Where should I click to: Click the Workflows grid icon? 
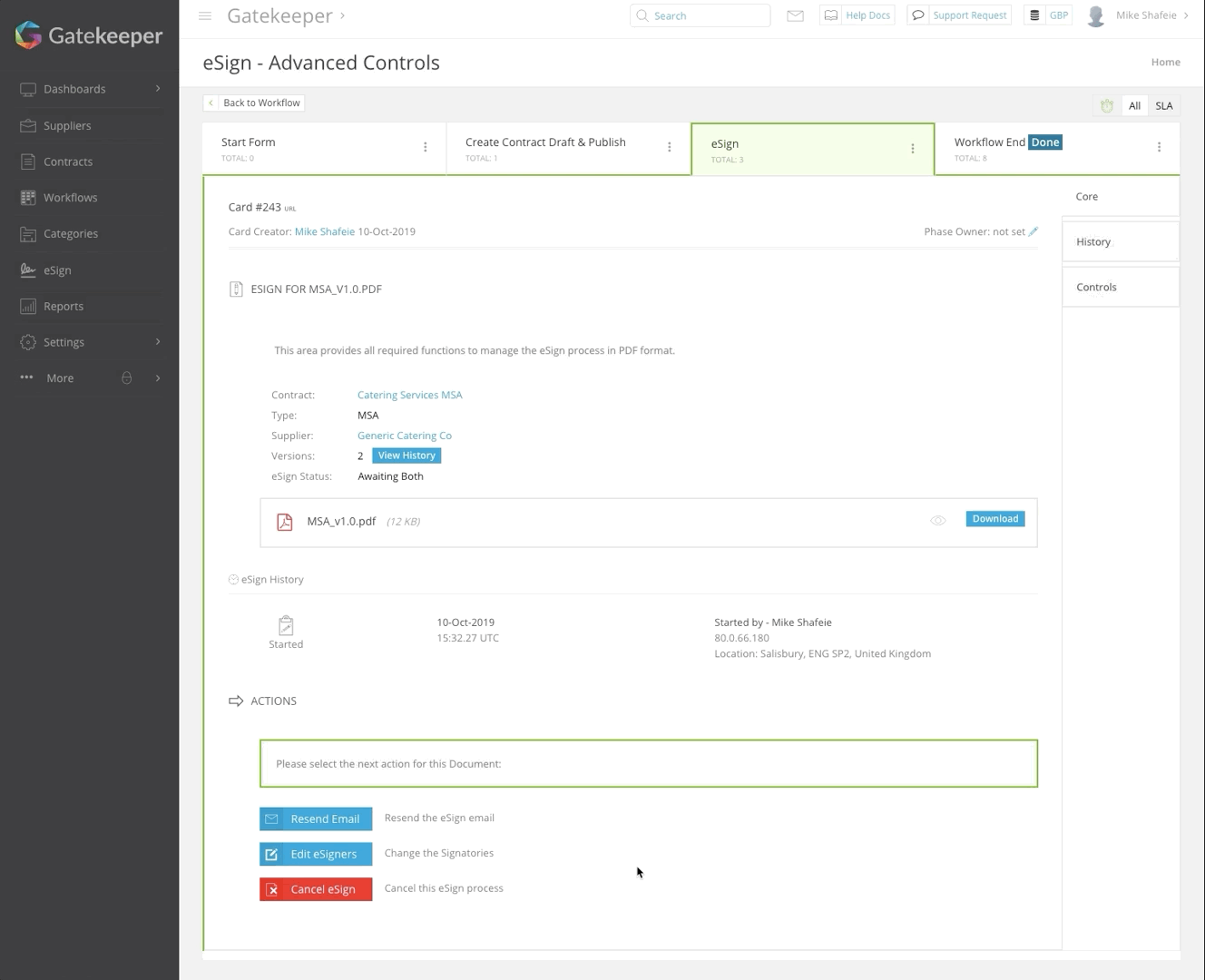(28, 198)
